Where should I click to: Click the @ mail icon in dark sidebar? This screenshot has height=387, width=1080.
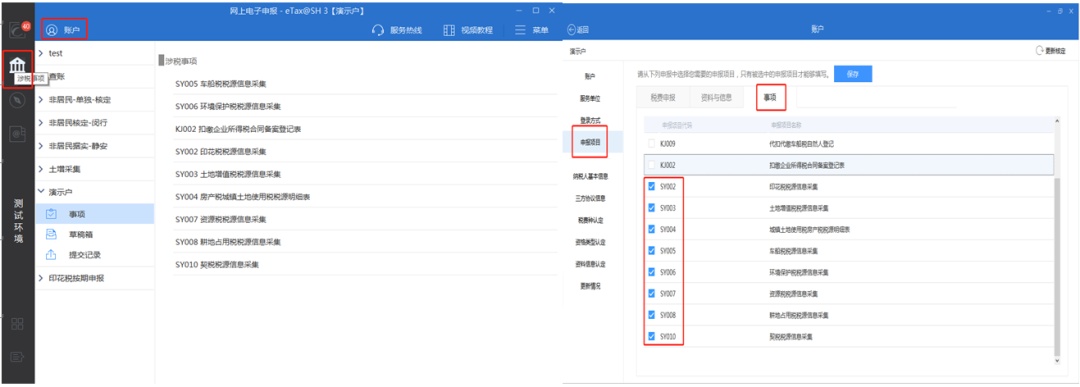tap(17, 135)
